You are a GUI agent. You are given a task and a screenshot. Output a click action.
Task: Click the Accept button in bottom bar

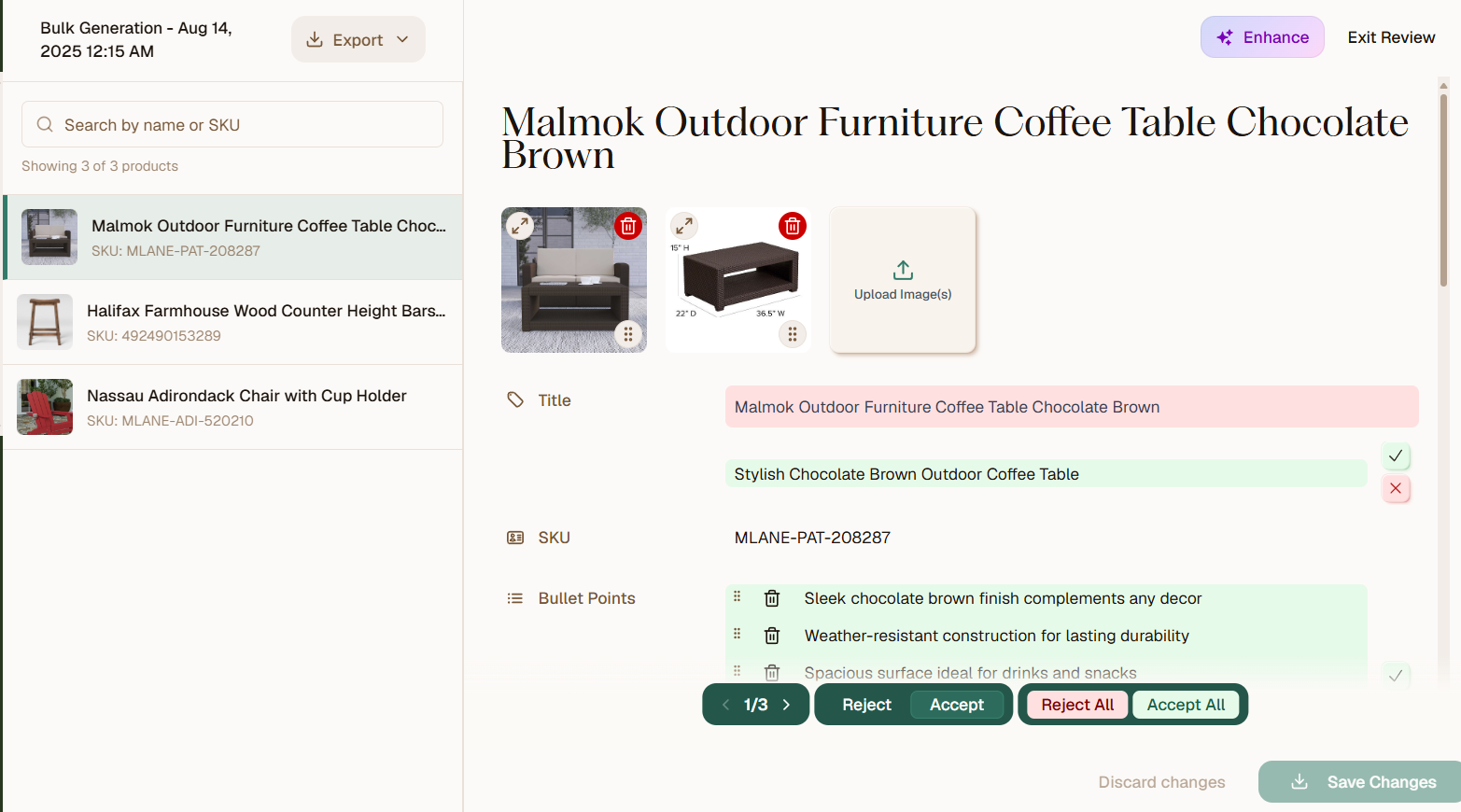957,705
